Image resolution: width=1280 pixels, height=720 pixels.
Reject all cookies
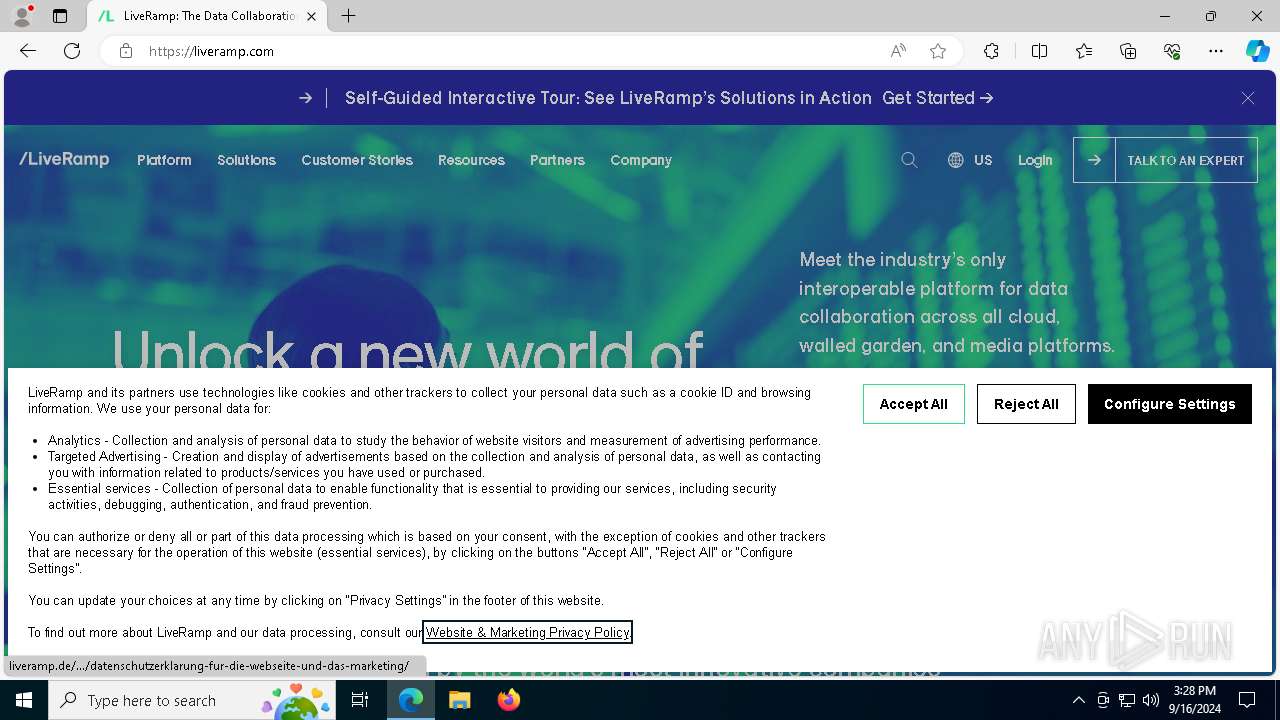click(x=1026, y=404)
